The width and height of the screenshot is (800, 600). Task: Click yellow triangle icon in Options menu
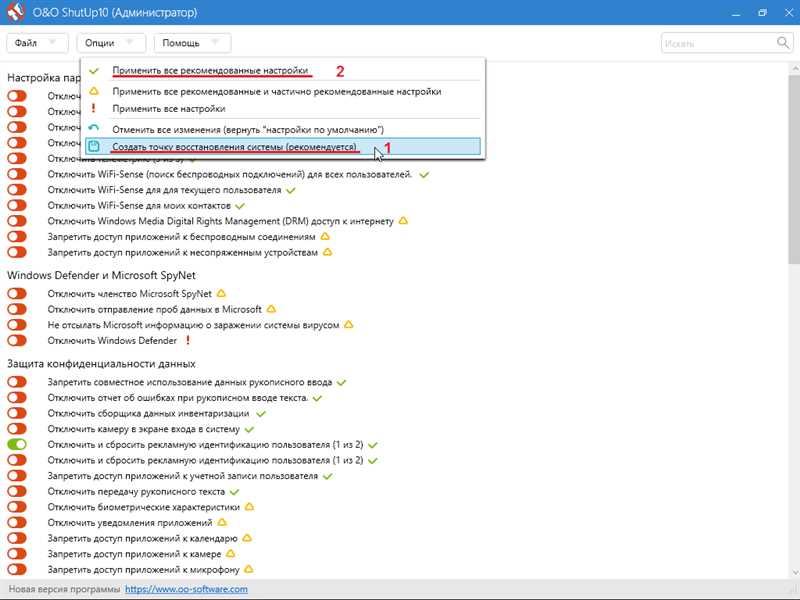(94, 91)
